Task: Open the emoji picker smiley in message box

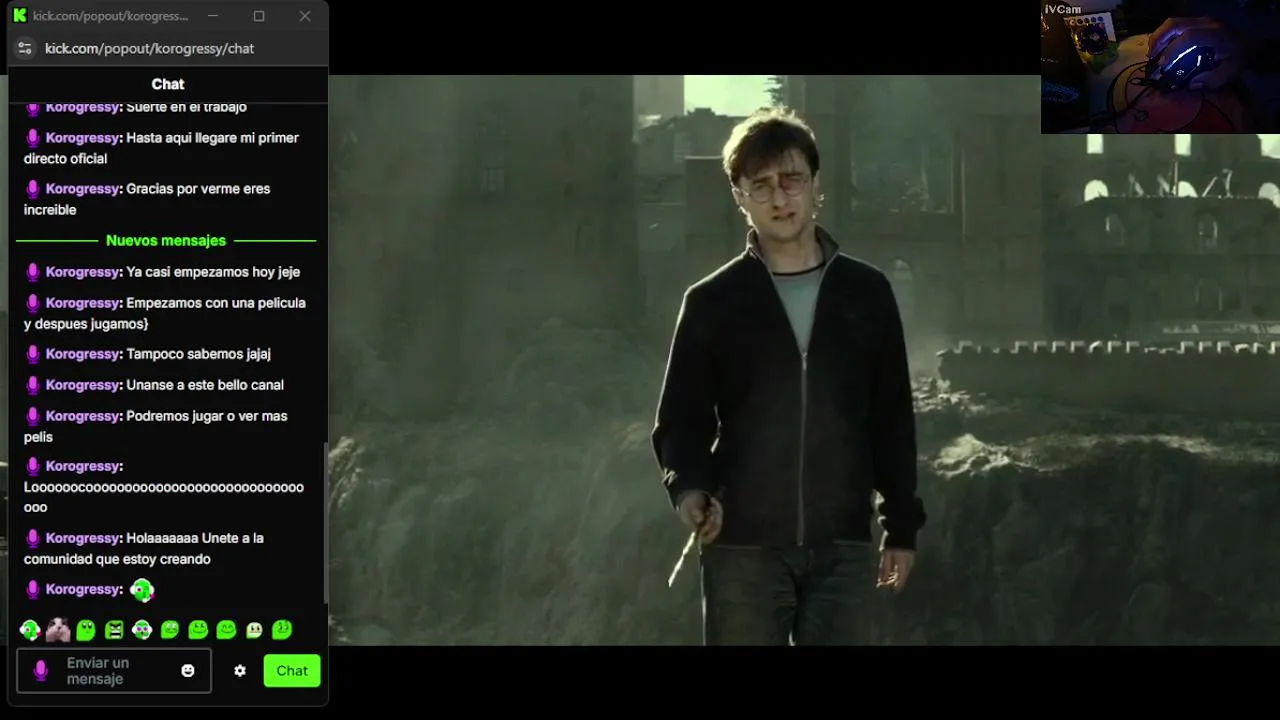Action: tap(188, 671)
